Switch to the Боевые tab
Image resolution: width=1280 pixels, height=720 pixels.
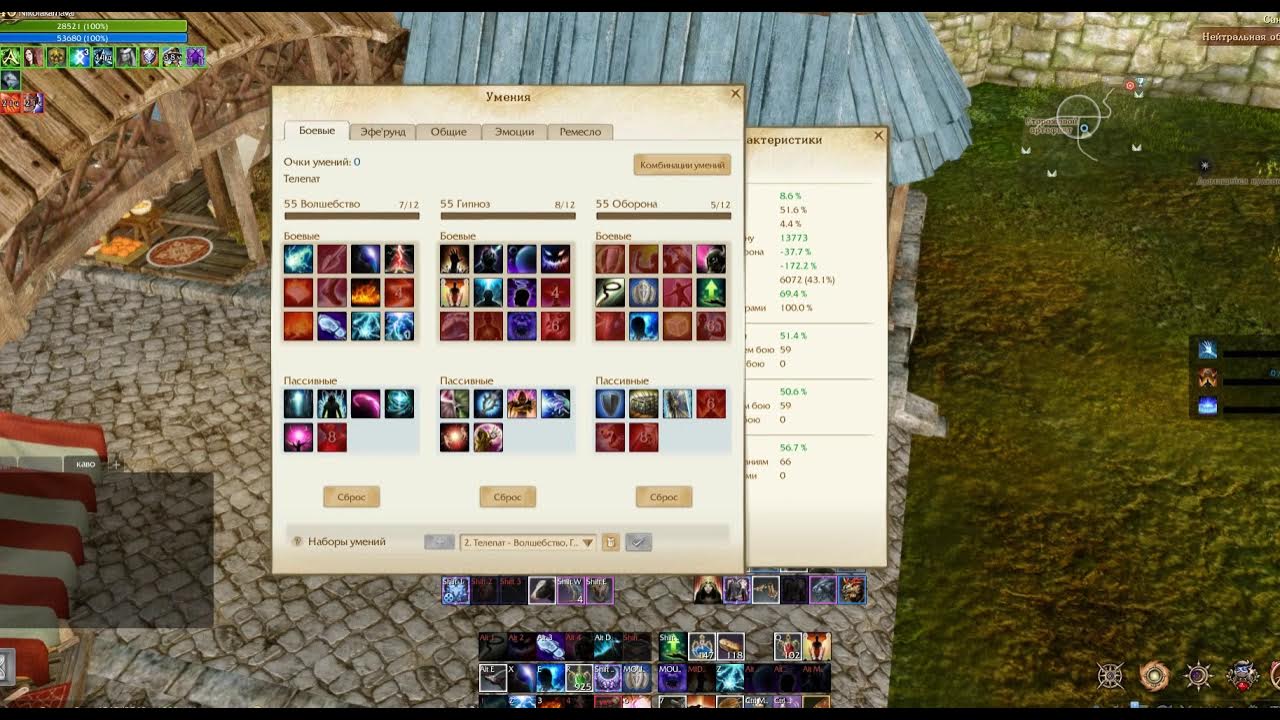click(x=317, y=131)
